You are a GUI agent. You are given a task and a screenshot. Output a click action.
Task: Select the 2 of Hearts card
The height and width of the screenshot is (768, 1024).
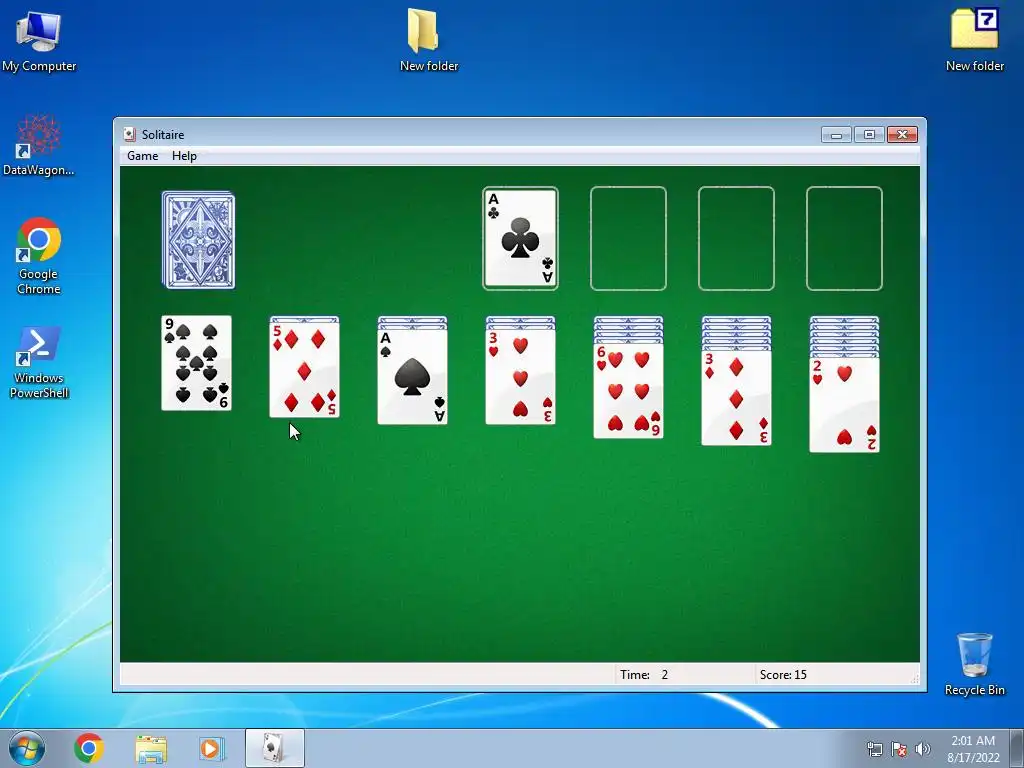coord(844,404)
